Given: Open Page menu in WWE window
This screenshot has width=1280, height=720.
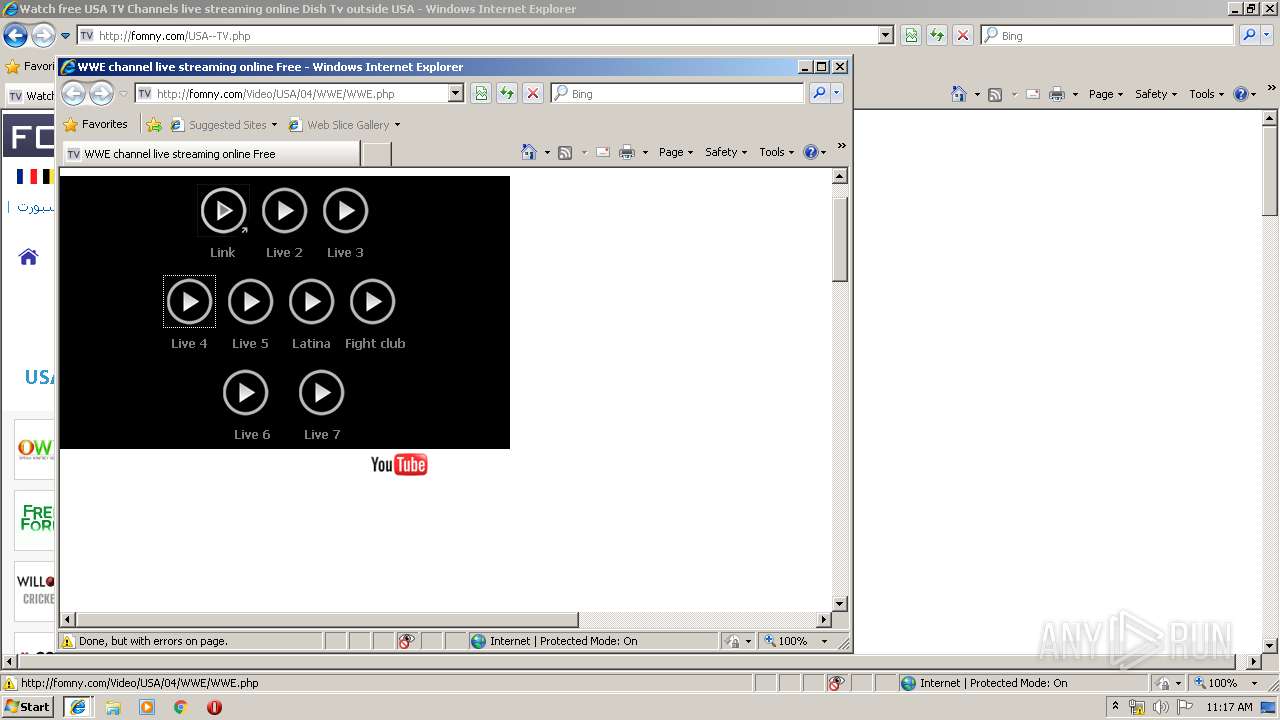Looking at the screenshot, I should point(676,152).
